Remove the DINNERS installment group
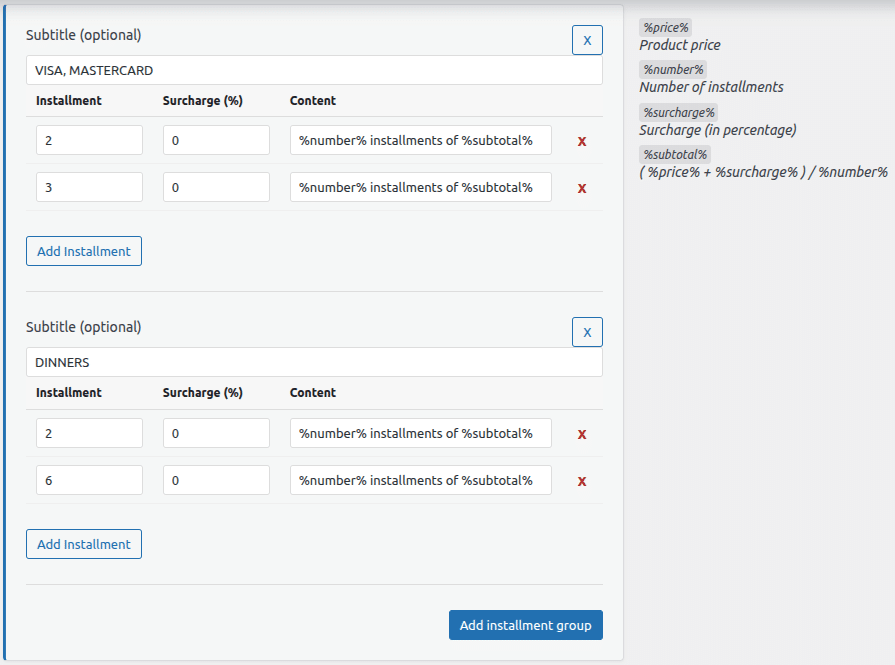 point(587,332)
